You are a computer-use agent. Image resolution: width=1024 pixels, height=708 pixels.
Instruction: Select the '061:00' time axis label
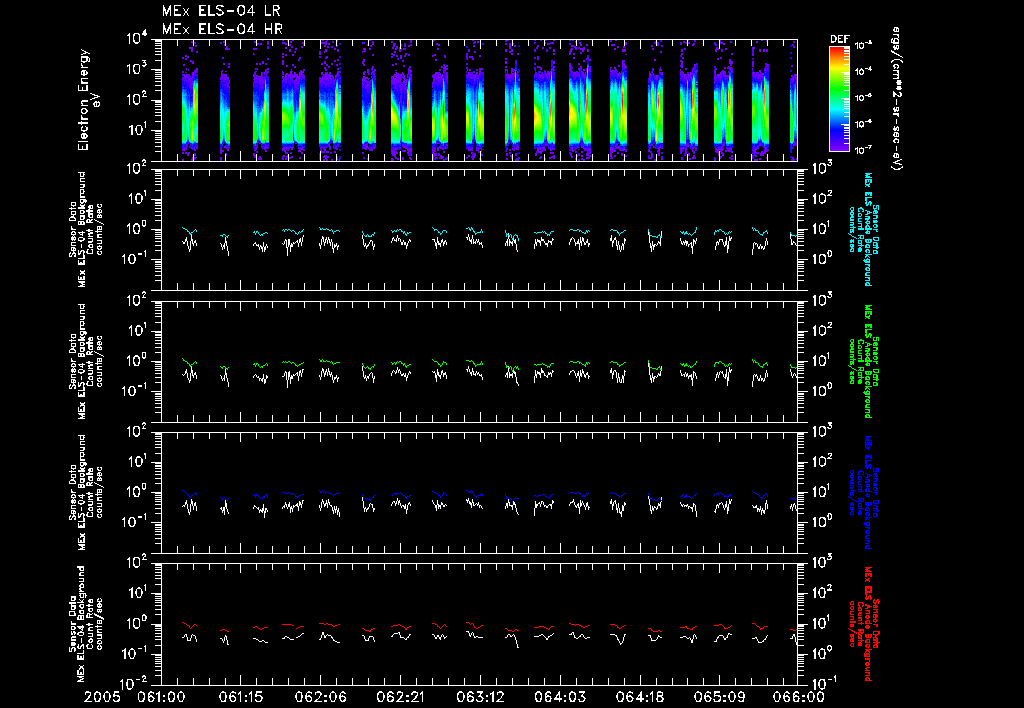pos(161,698)
